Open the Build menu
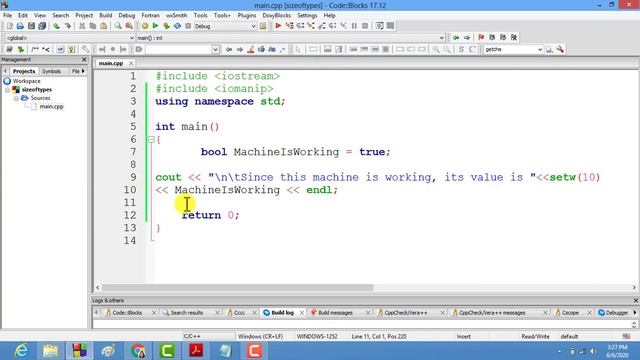The width and height of the screenshot is (640, 360). click(106, 15)
